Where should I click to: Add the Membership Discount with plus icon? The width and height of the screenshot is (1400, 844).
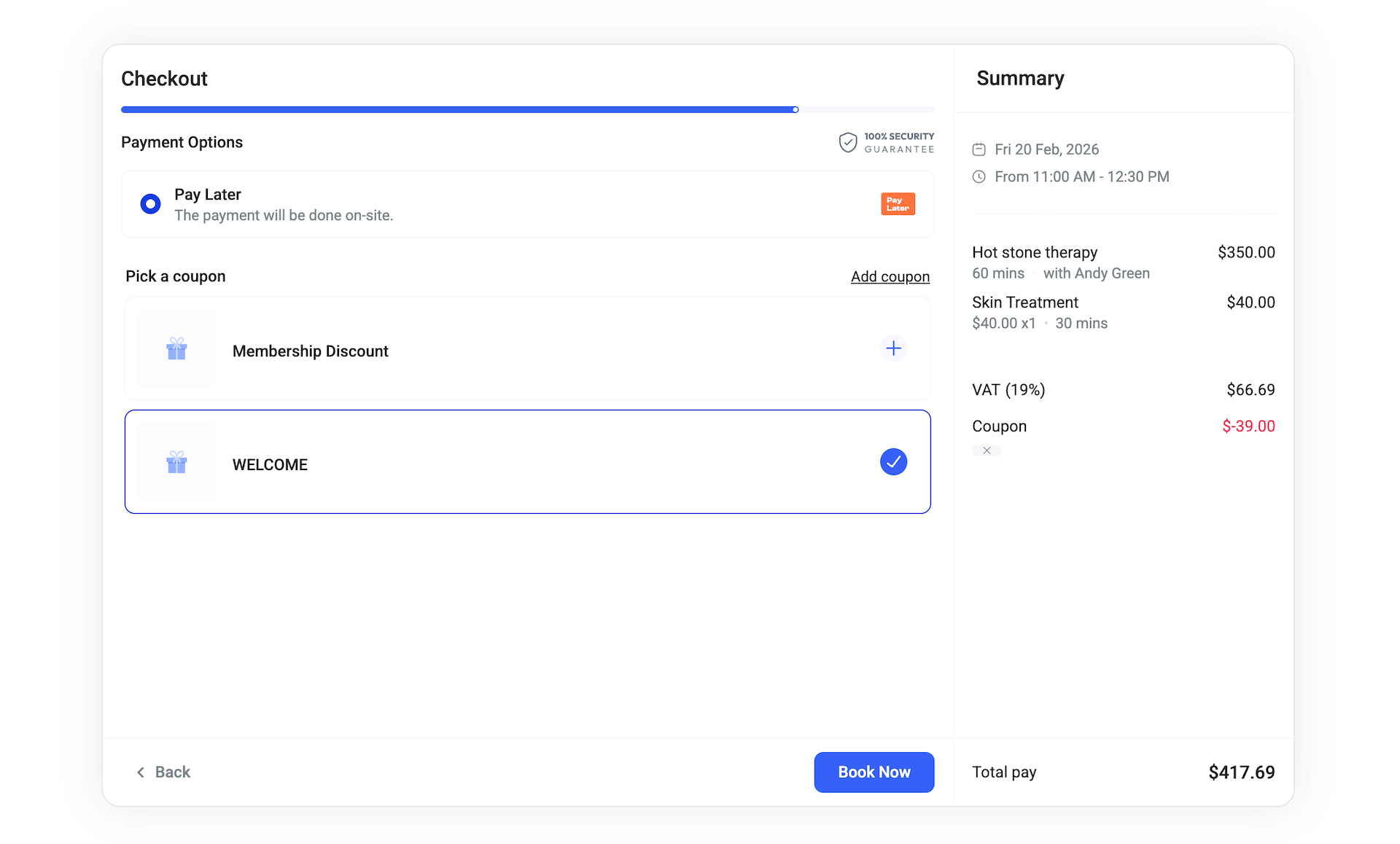pyautogui.click(x=893, y=348)
